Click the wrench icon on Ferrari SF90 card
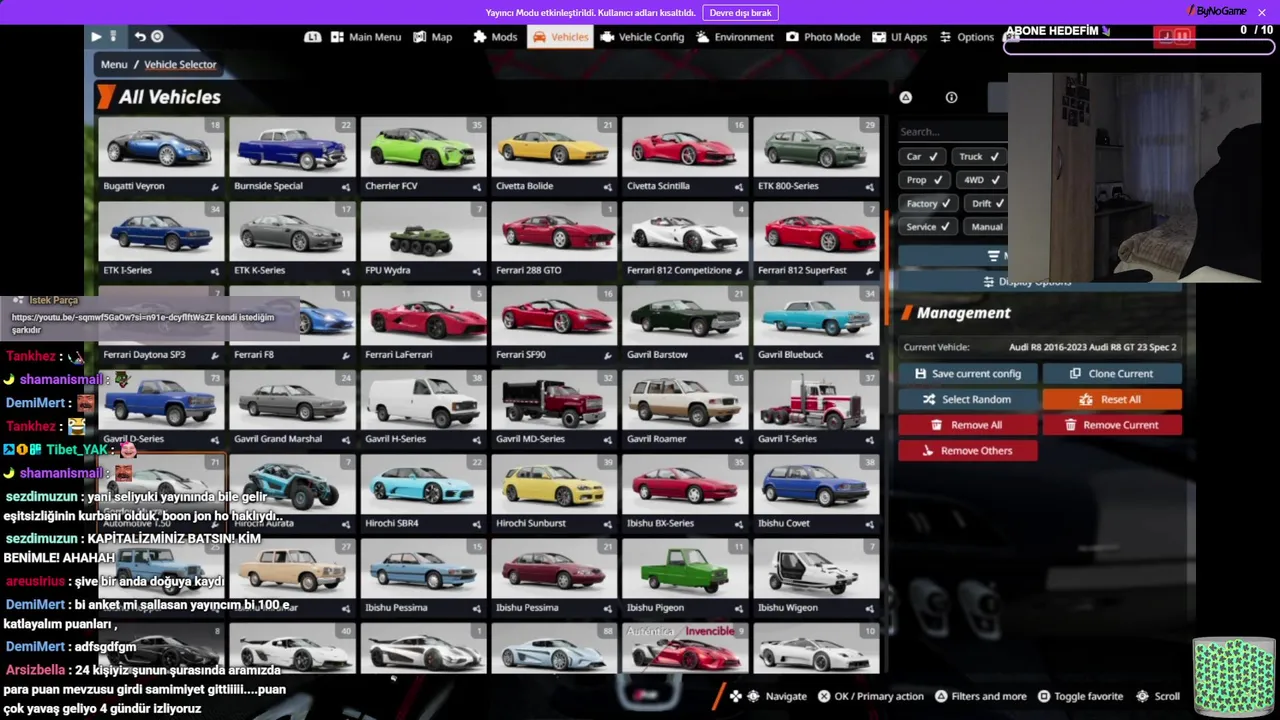The height and width of the screenshot is (720, 1280). (x=608, y=355)
